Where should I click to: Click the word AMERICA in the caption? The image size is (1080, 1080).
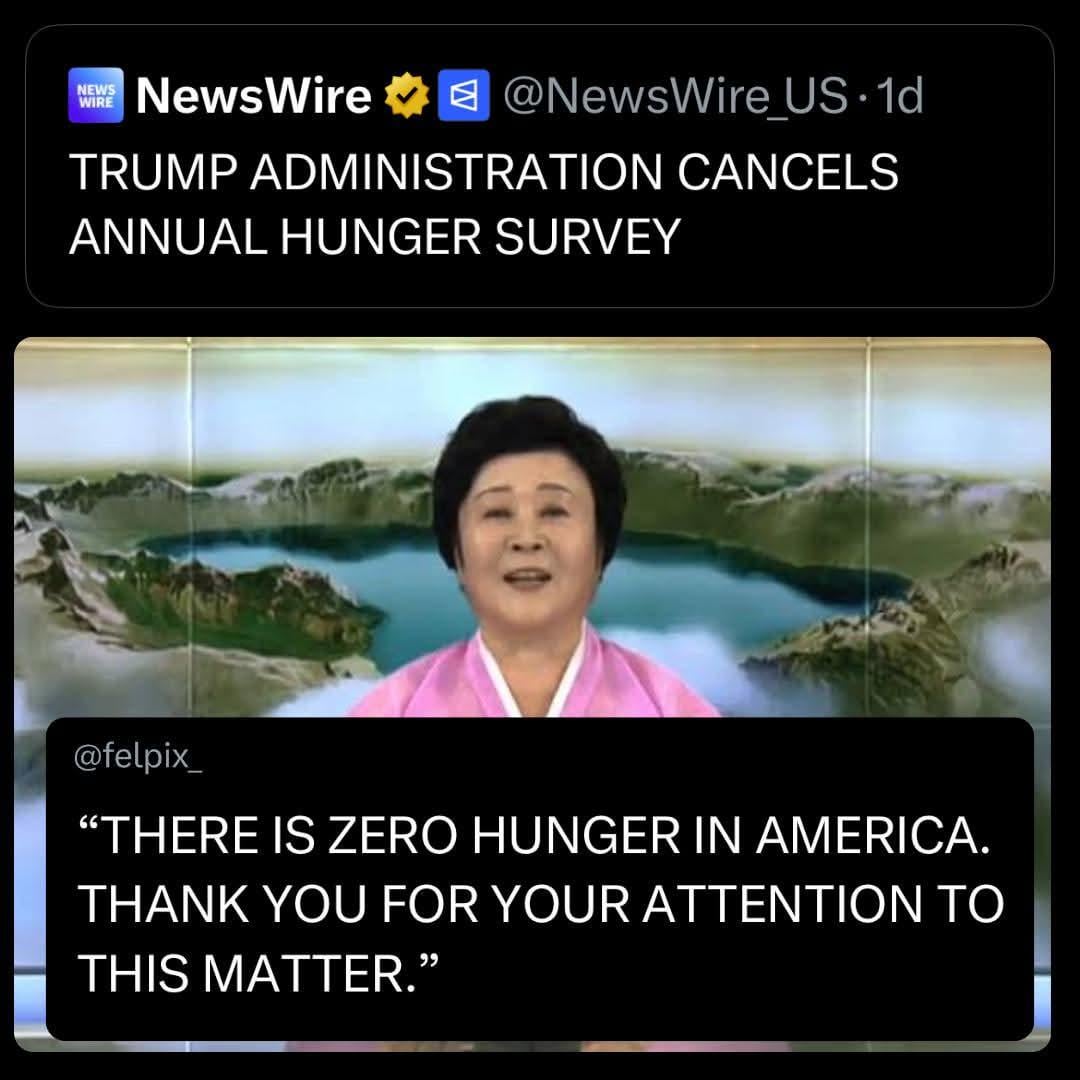(872, 835)
